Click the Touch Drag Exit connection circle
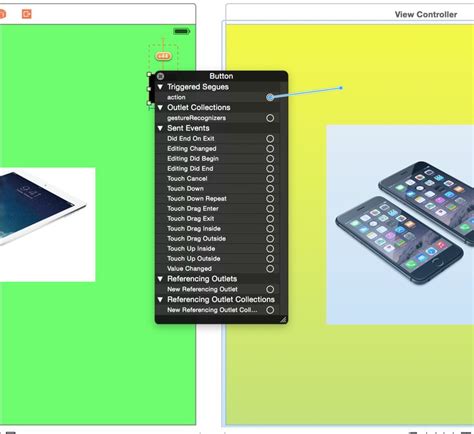Screen dimensions: 474x434 tap(270, 219)
